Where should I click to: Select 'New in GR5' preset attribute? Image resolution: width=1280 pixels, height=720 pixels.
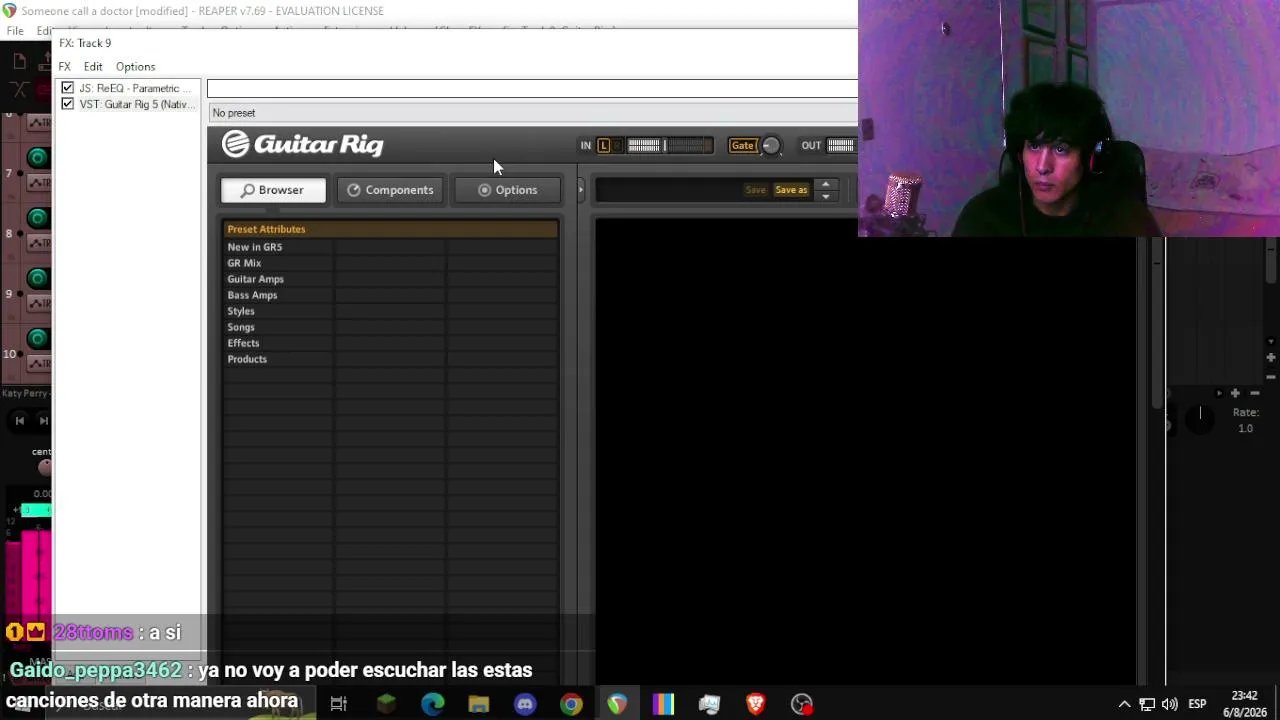(x=254, y=247)
